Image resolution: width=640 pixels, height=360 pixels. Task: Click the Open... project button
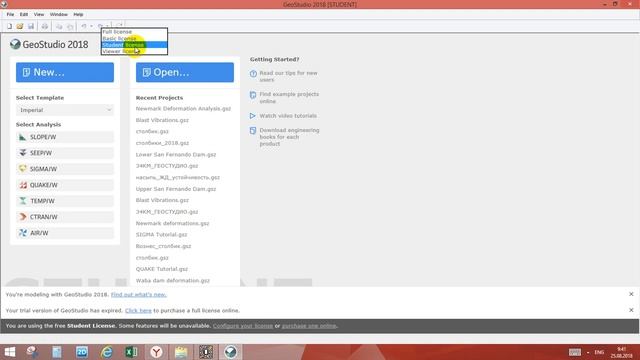coord(185,72)
